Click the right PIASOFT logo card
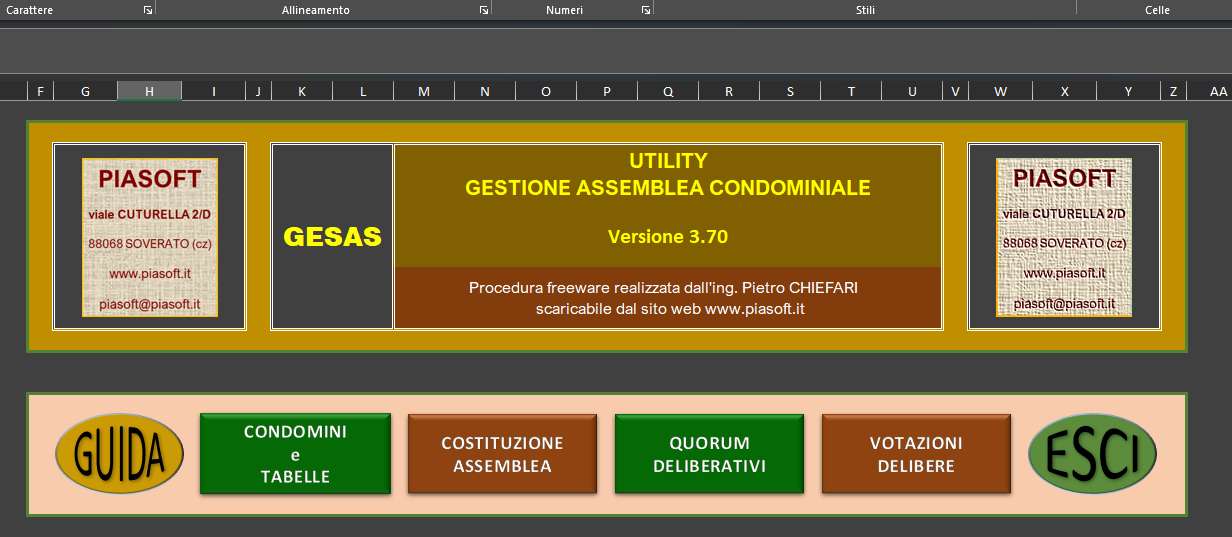Image resolution: width=1232 pixels, height=537 pixels. 1064,237
